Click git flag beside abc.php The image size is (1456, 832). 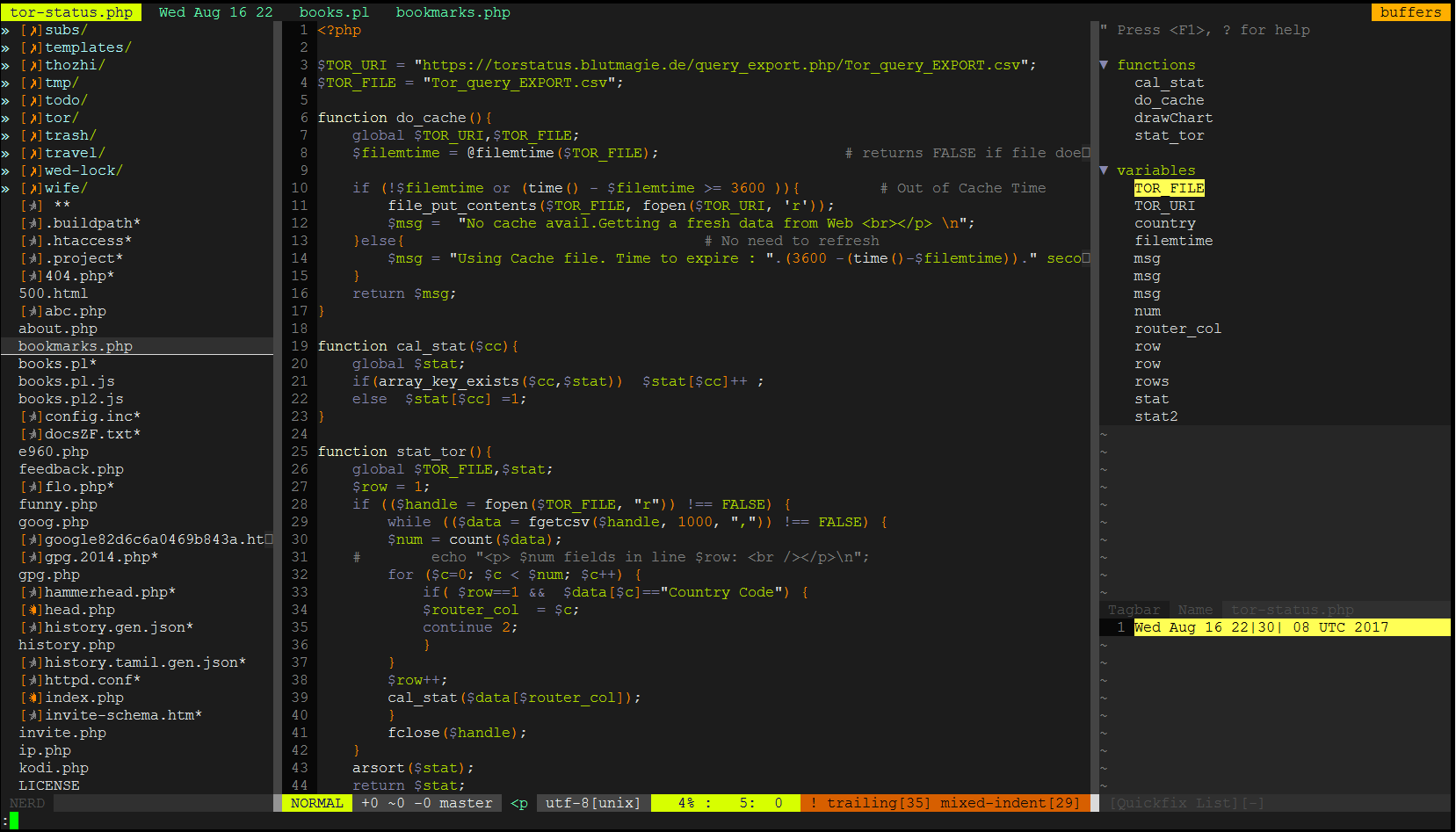(x=32, y=311)
